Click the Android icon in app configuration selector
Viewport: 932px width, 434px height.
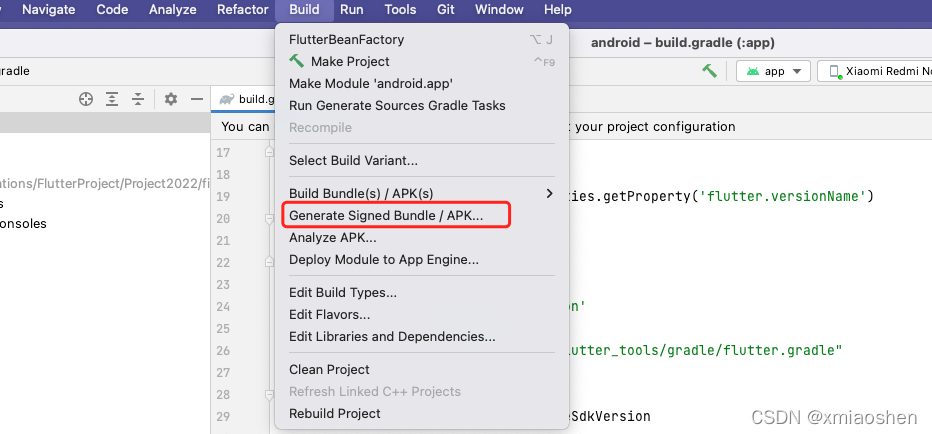[753, 71]
